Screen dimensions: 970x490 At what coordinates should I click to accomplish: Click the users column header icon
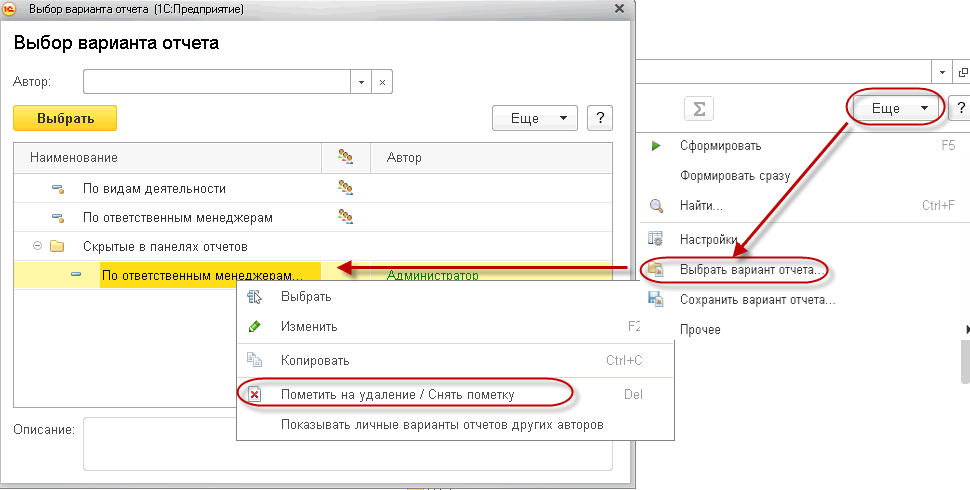[345, 157]
